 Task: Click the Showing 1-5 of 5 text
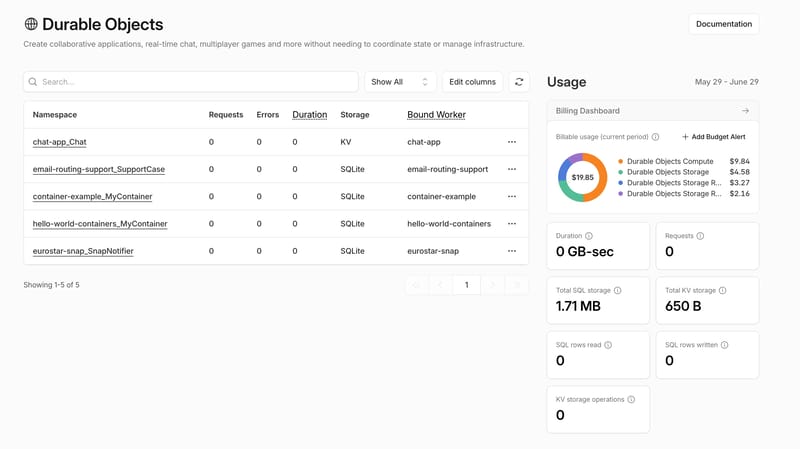pyautogui.click(x=52, y=285)
